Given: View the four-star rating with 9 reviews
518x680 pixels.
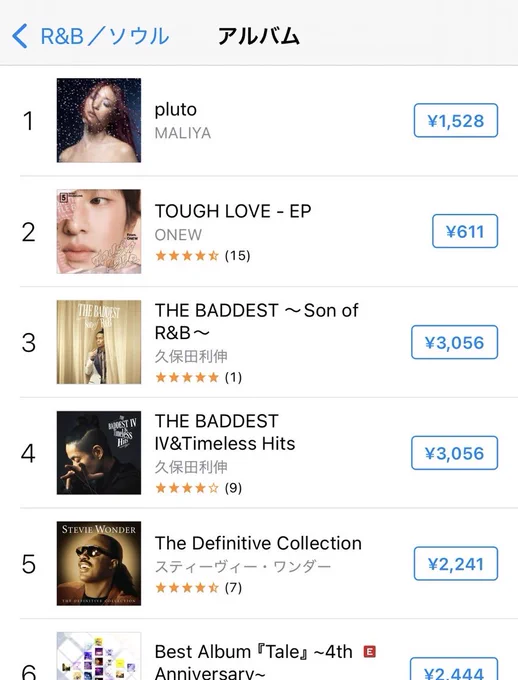Looking at the screenshot, I should 198,488.
